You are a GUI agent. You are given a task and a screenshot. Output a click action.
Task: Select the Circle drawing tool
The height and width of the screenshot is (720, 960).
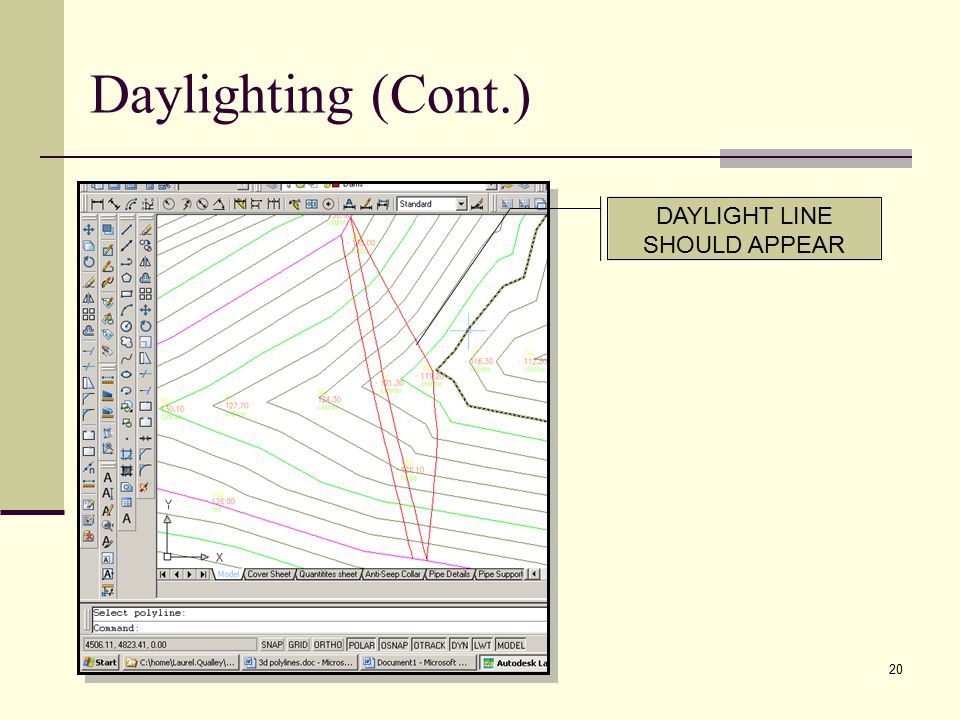(127, 326)
